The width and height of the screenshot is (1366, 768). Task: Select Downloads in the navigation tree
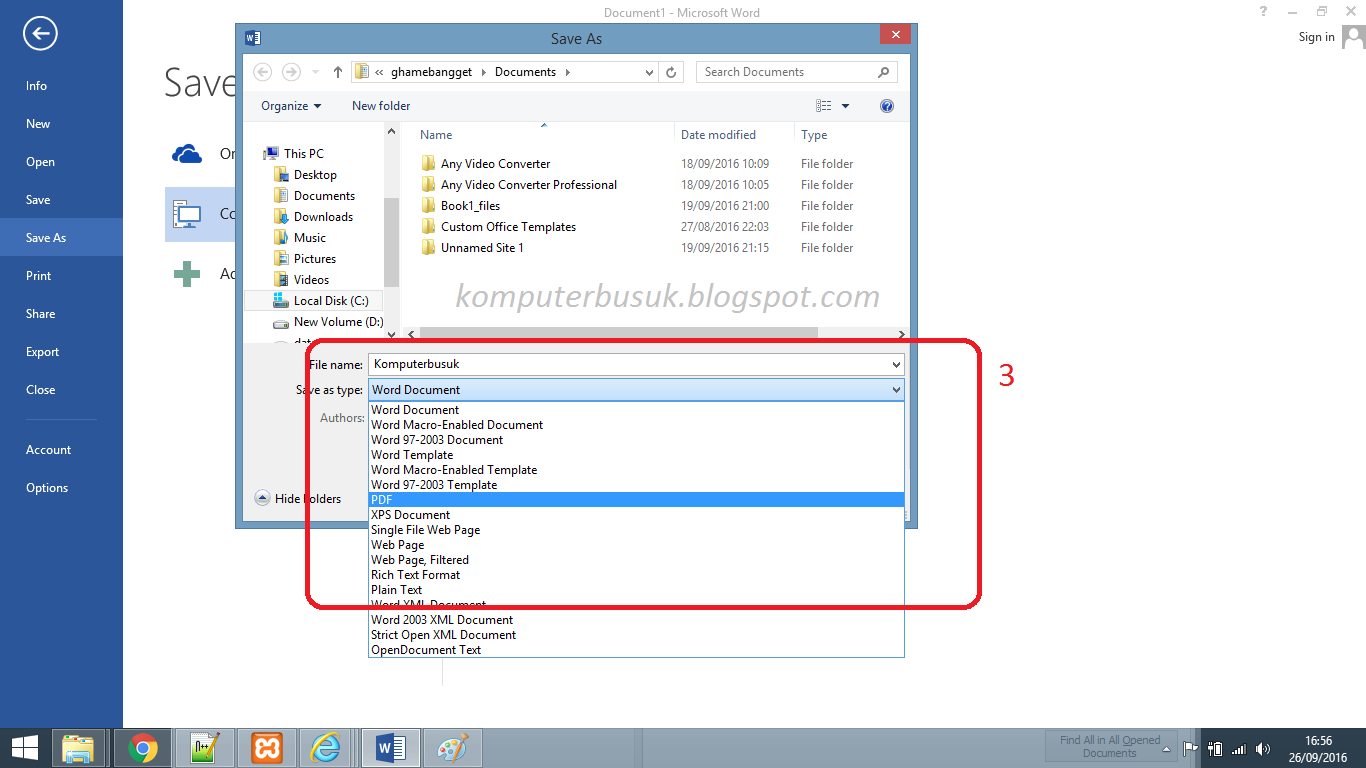(323, 217)
